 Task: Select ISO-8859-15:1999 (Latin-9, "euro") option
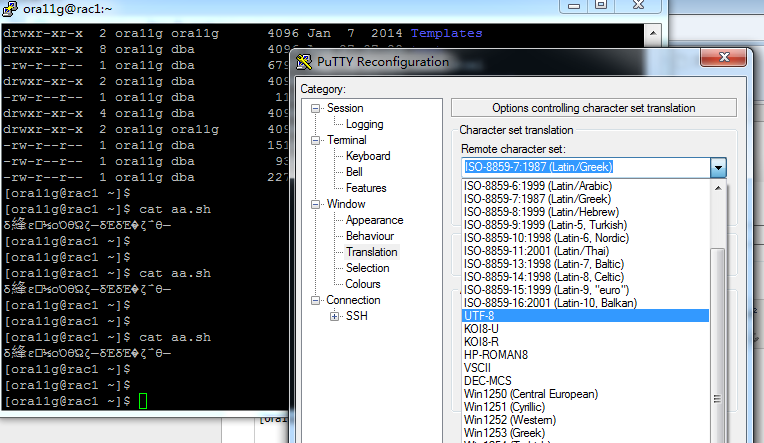point(585,289)
